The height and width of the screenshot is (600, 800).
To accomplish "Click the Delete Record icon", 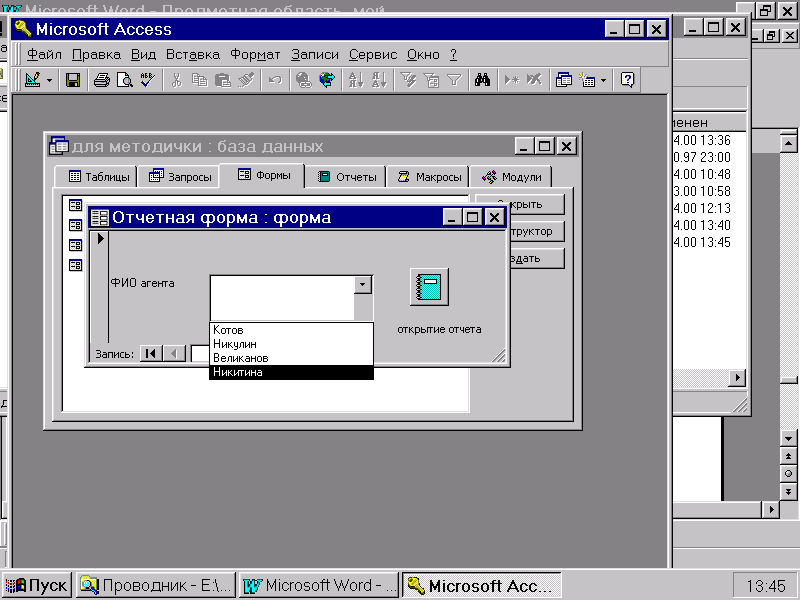I will coord(534,80).
